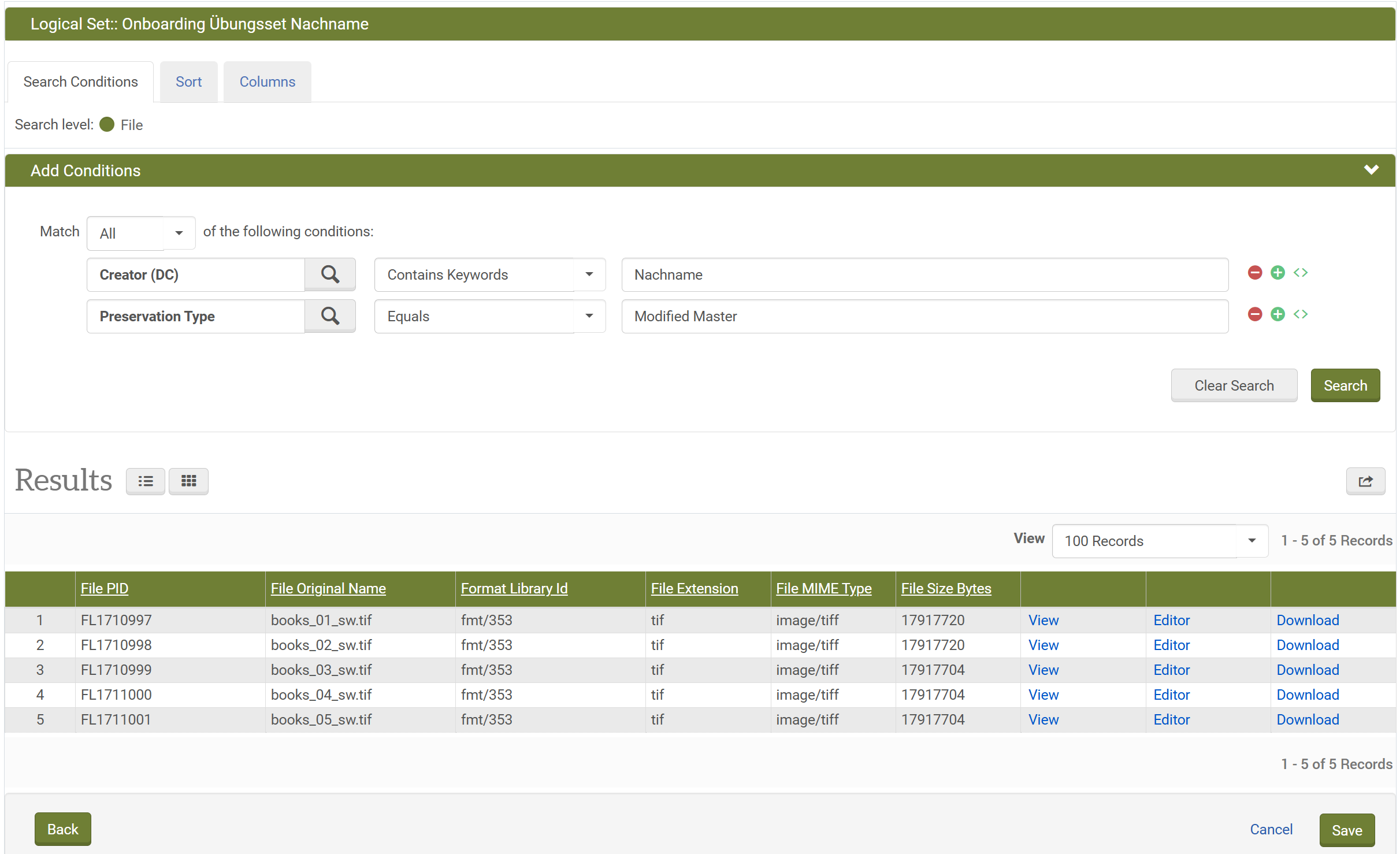The width and height of the screenshot is (1400, 854).
Task: Download books_03_sw.tif file
Action: [x=1308, y=670]
